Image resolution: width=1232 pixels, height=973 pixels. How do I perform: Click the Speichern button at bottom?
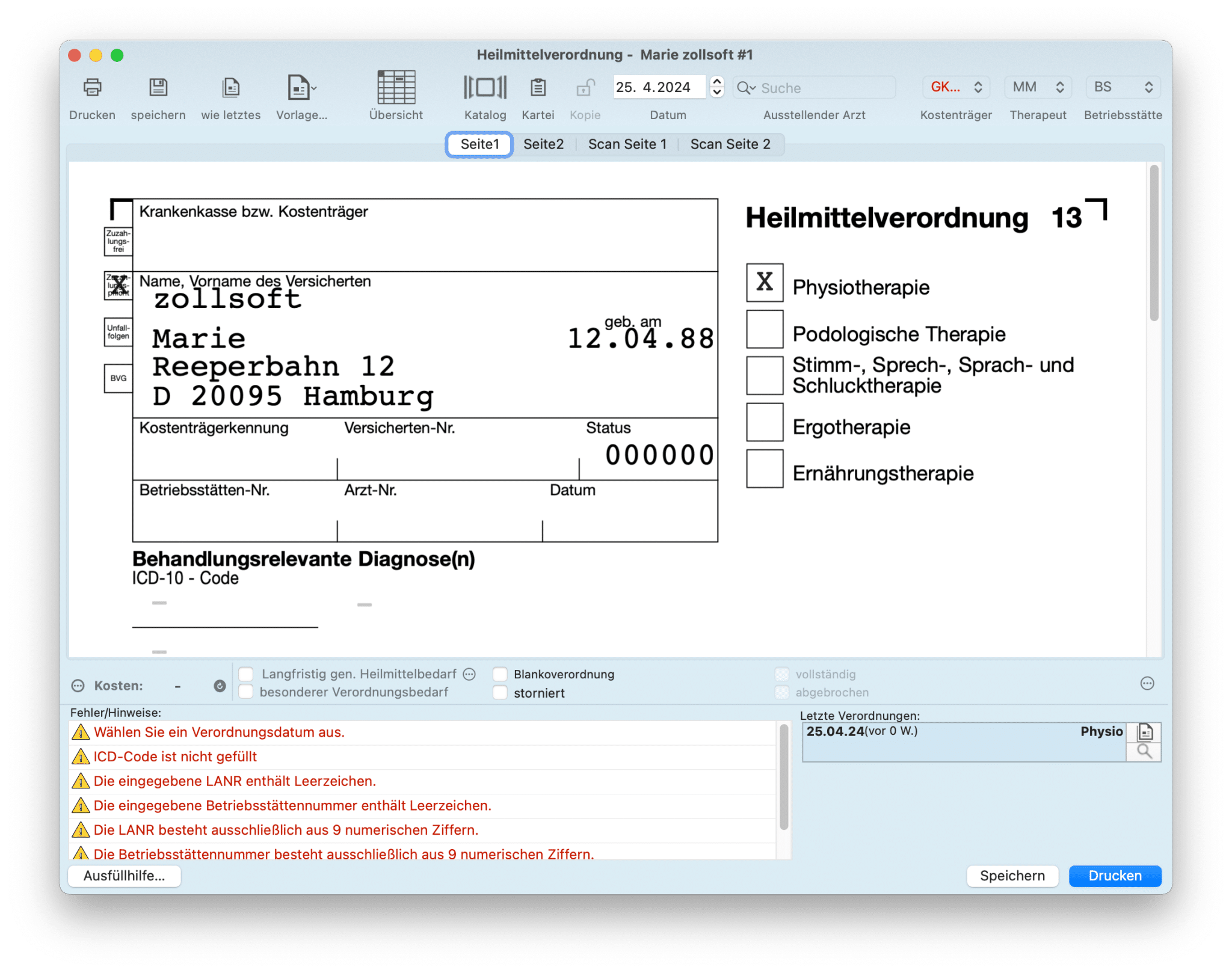click(1012, 876)
